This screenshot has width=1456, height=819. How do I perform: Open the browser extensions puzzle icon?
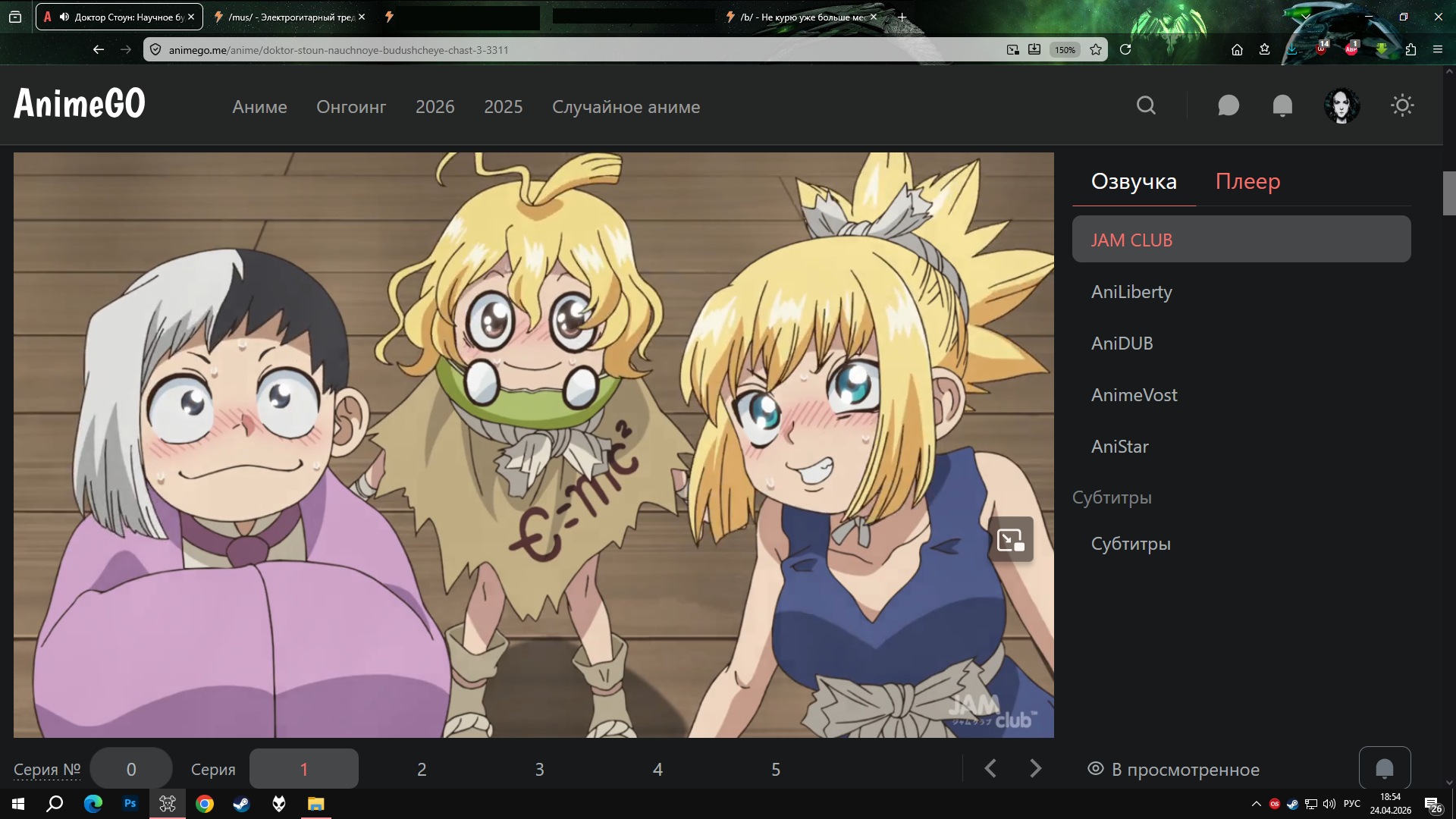[x=1410, y=49]
